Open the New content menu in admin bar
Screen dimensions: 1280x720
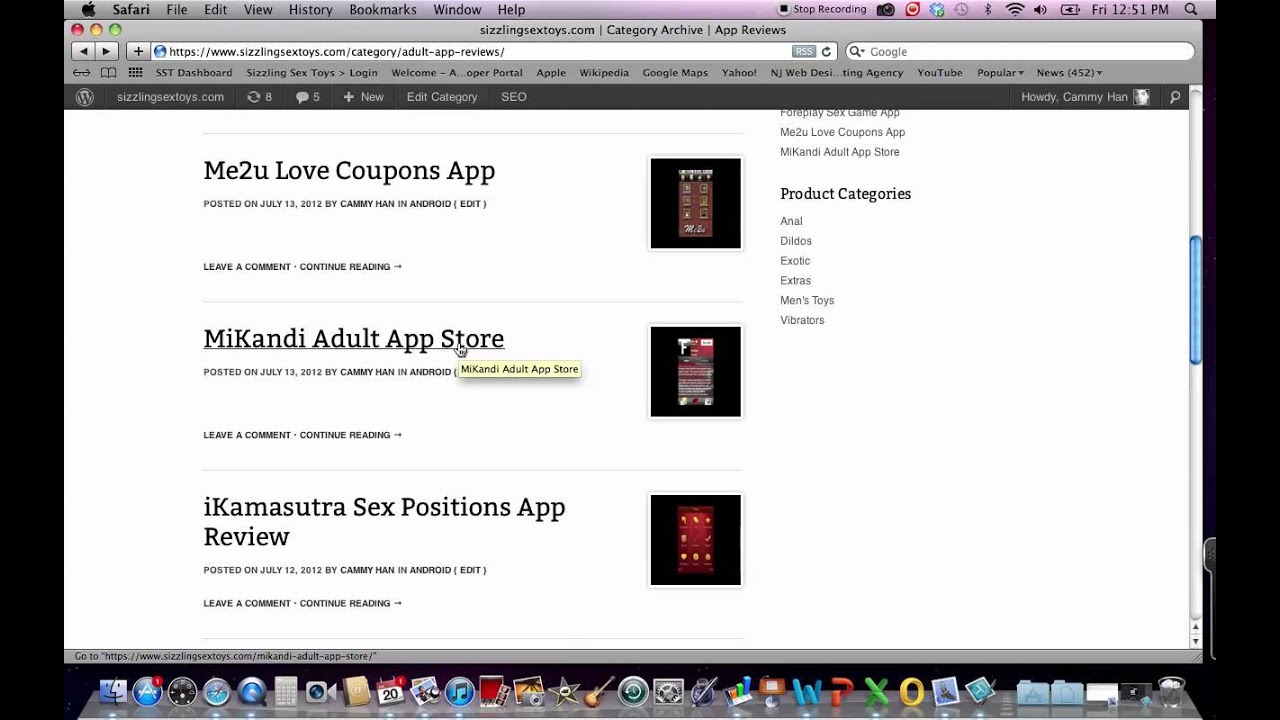[363, 97]
